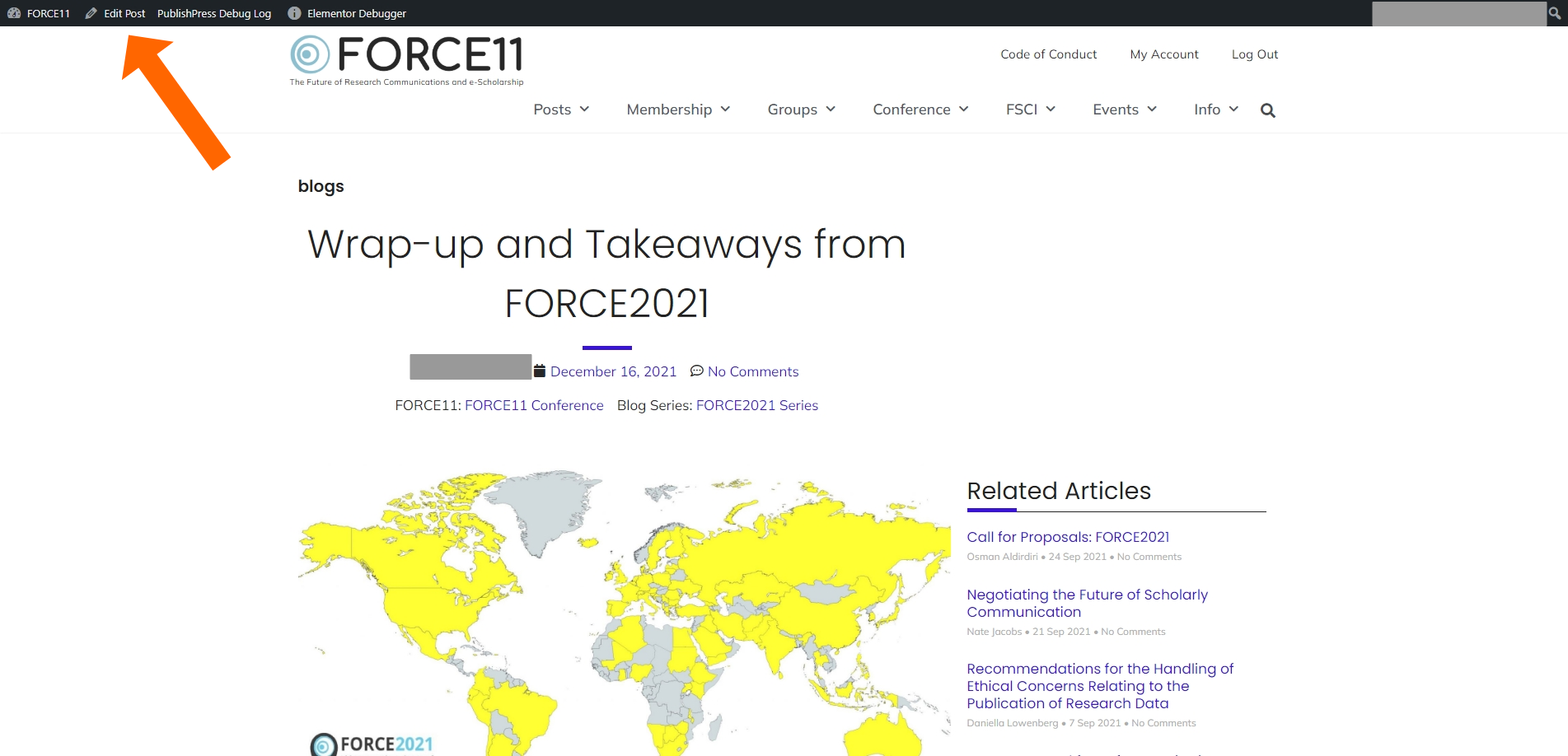Viewport: 1568px width, 756px height.
Task: Expand the Events dropdown
Action: pyautogui.click(x=1125, y=110)
